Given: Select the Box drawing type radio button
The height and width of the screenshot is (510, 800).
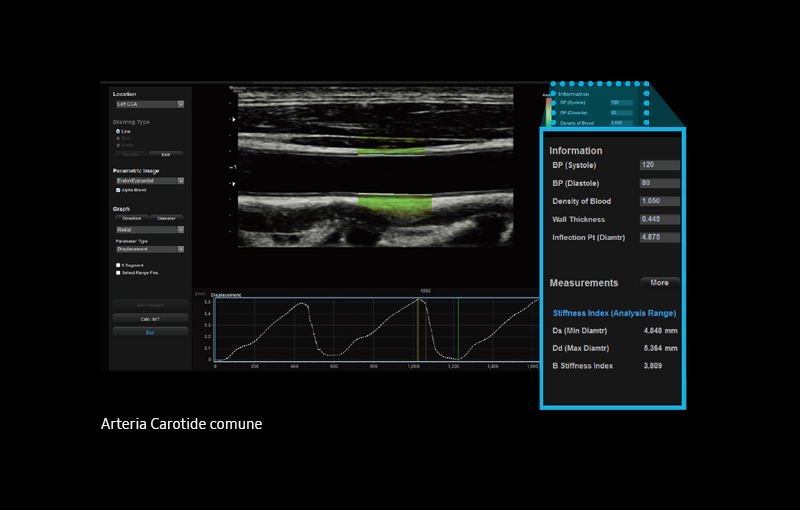Looking at the screenshot, I should coord(118,138).
